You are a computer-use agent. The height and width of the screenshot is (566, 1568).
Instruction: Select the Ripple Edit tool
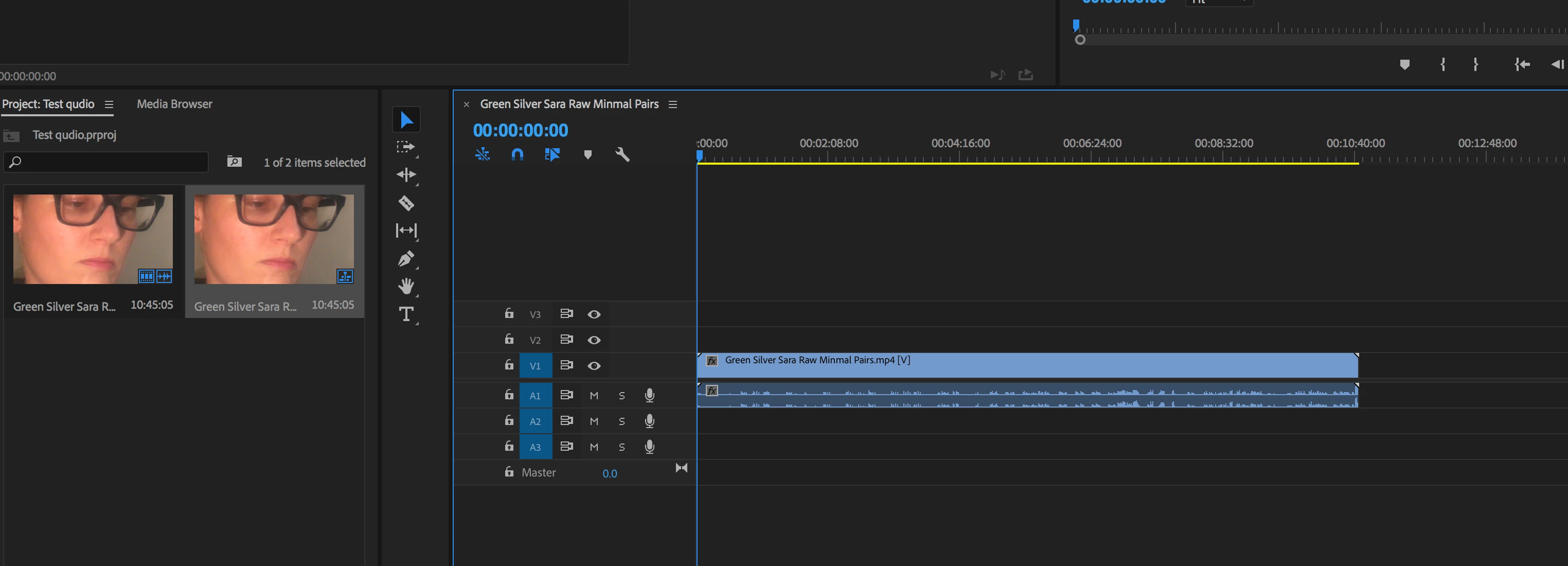tap(406, 174)
